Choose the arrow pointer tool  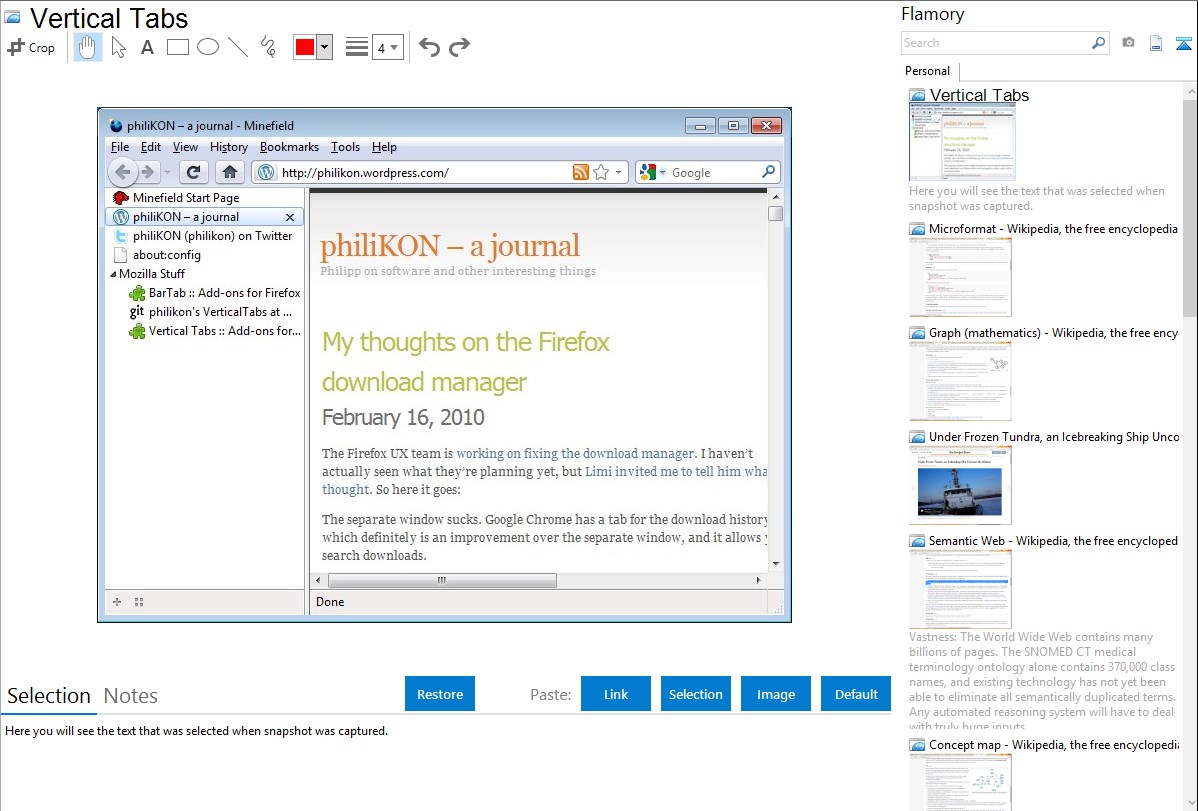[x=118, y=47]
